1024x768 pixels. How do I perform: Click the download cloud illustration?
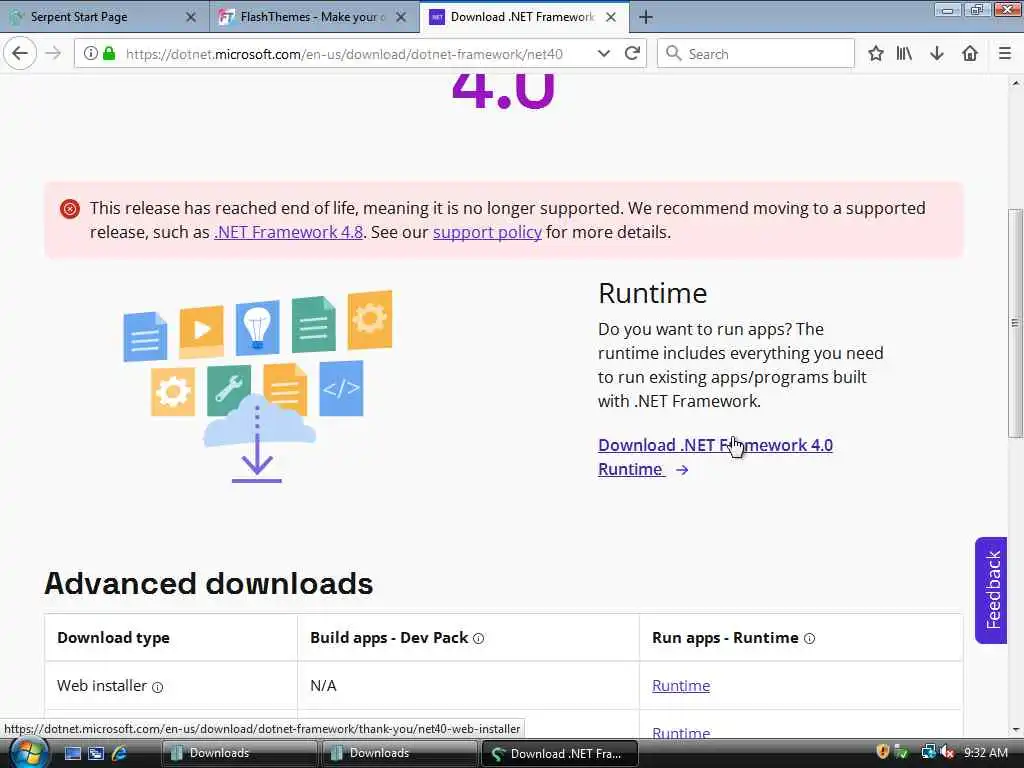pyautogui.click(x=258, y=387)
